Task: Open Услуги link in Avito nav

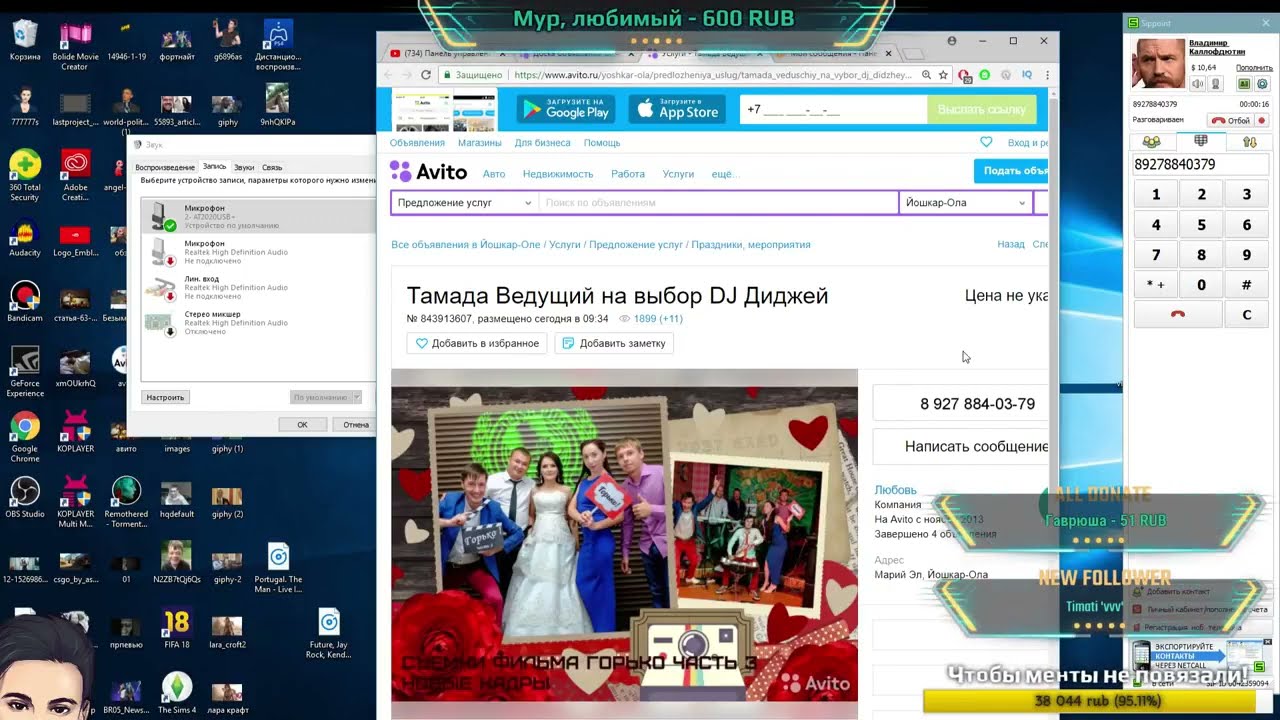Action: (678, 174)
